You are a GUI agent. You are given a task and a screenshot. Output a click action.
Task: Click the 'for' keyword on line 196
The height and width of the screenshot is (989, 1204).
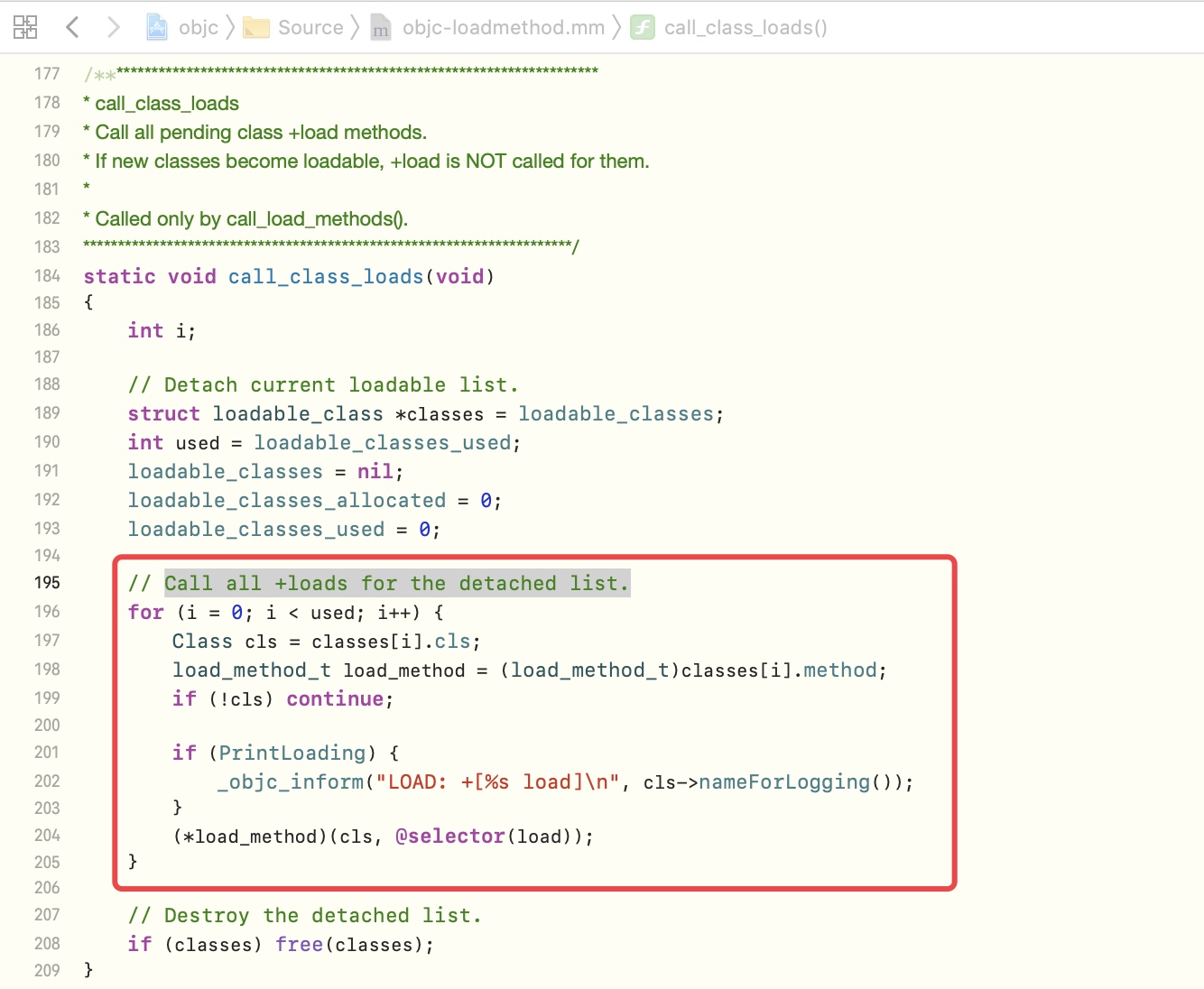(x=146, y=612)
